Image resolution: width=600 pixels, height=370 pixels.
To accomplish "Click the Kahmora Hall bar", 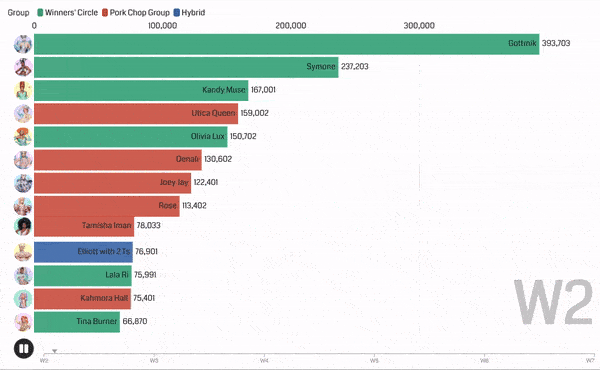I will pyautogui.click(x=82, y=299).
